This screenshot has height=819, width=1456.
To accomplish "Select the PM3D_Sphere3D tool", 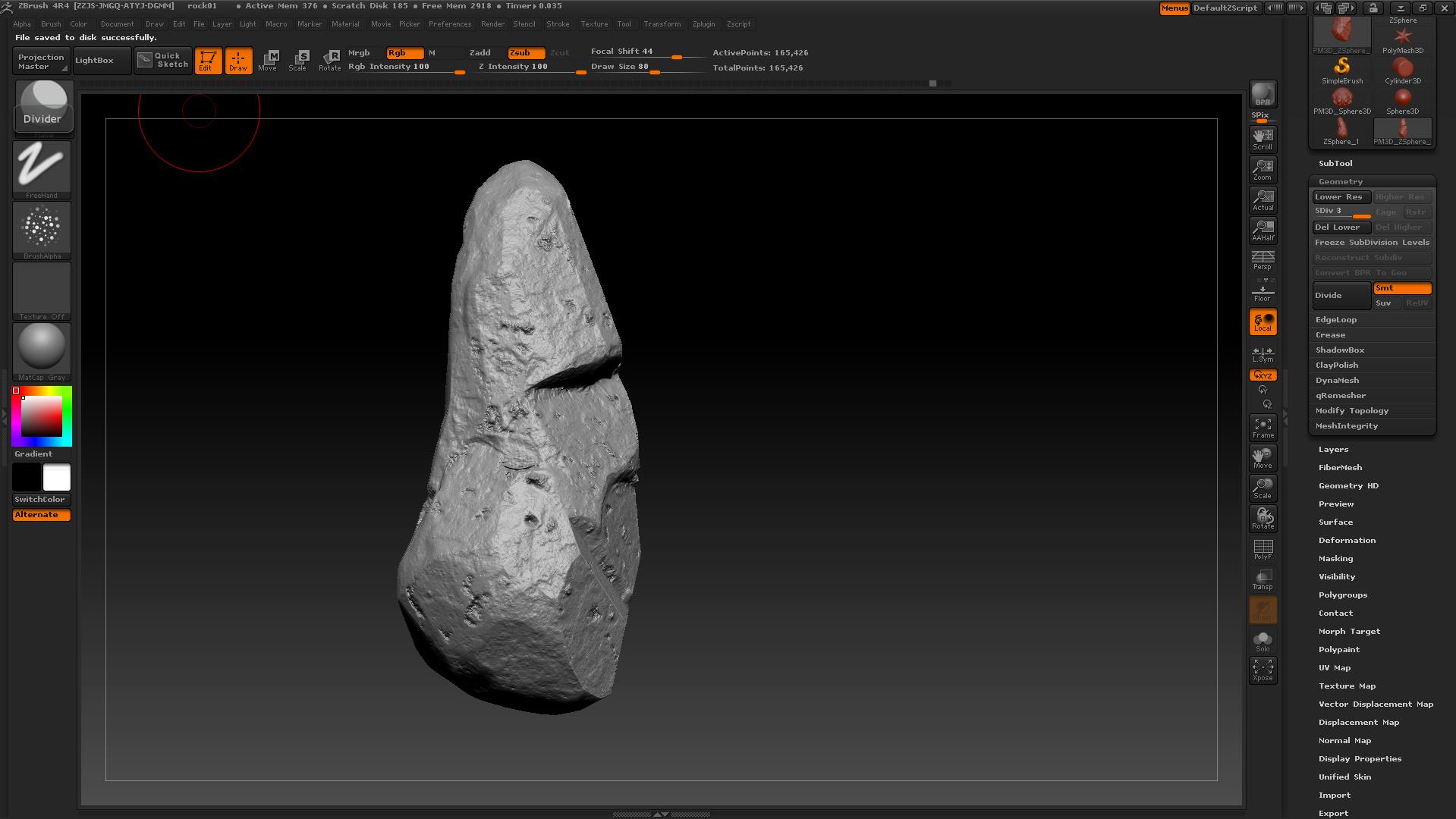I will click(1341, 101).
